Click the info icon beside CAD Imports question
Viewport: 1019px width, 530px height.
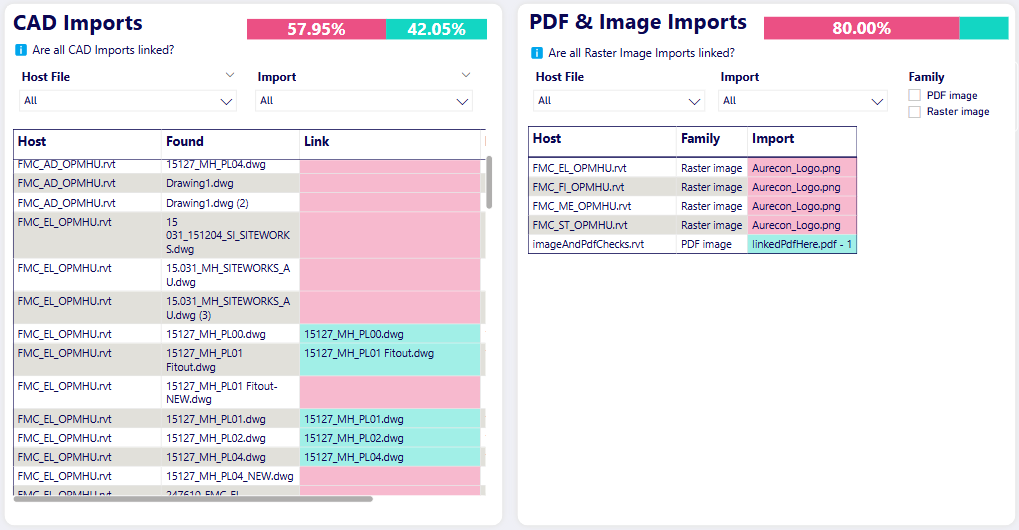(21, 50)
